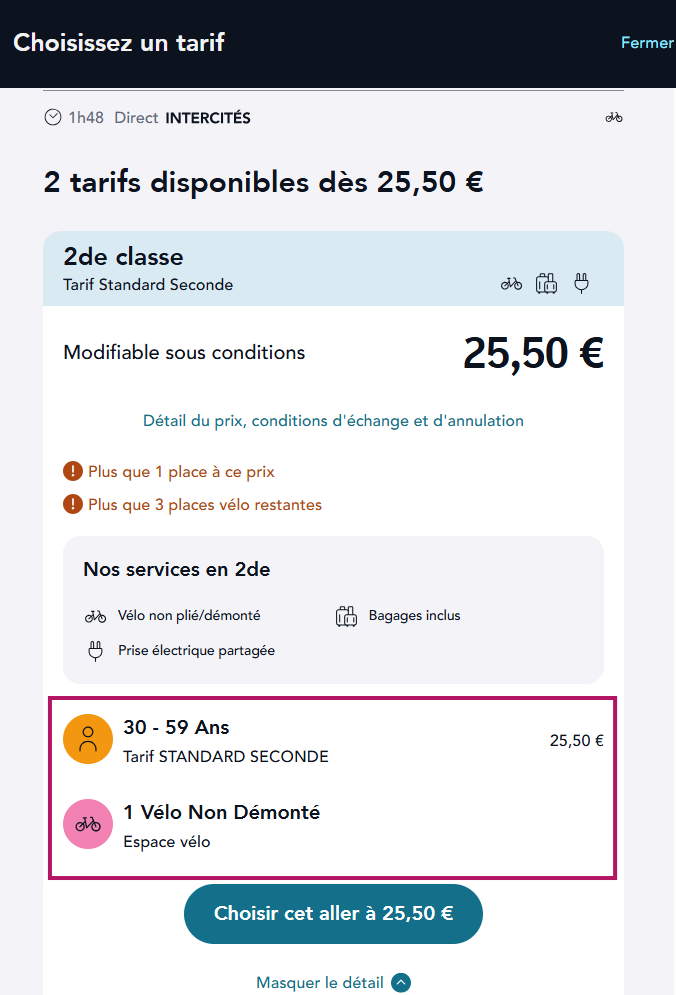Viewport: 676px width, 995px height.
Task: Click the Vélo non plié/démonté service icon
Action: pos(95,615)
